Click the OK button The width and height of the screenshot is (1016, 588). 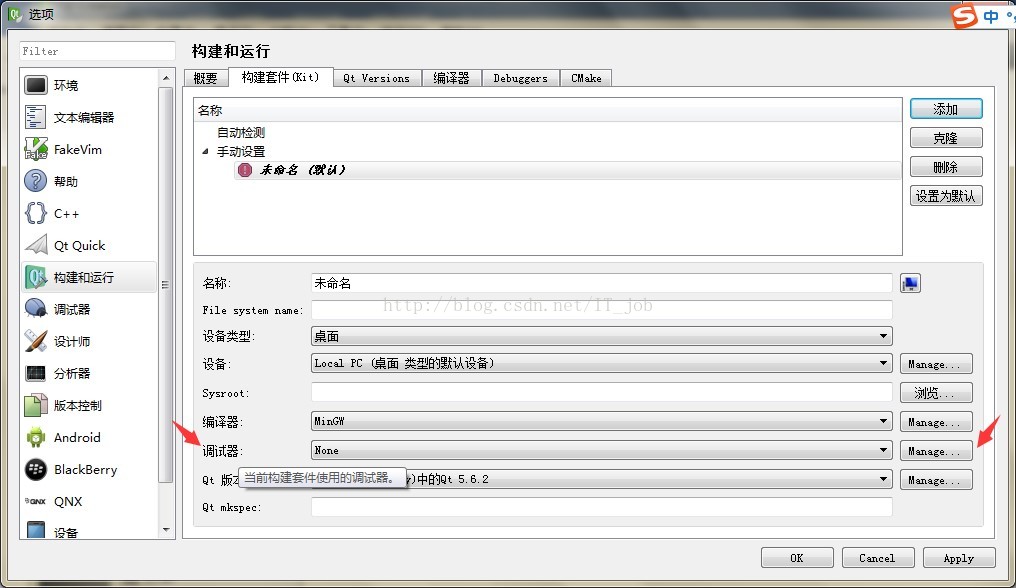pos(797,558)
